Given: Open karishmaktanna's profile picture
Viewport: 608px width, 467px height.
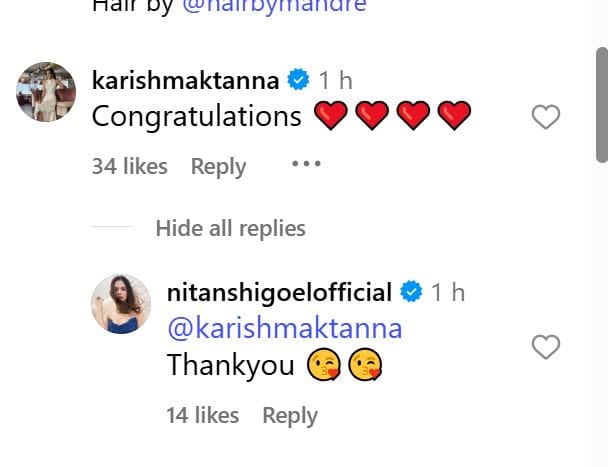Looking at the screenshot, I should [46, 92].
